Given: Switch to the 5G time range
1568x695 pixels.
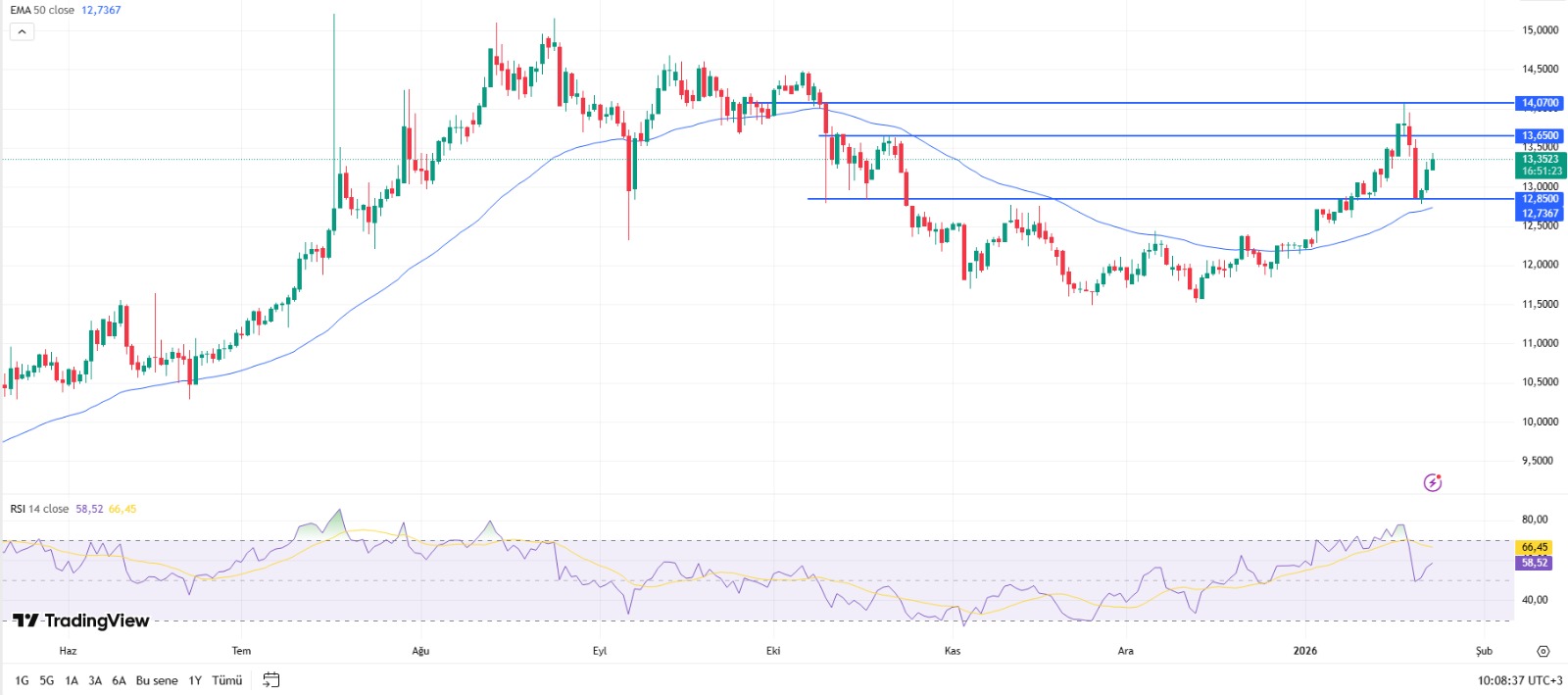Looking at the screenshot, I should pyautogui.click(x=46, y=680).
